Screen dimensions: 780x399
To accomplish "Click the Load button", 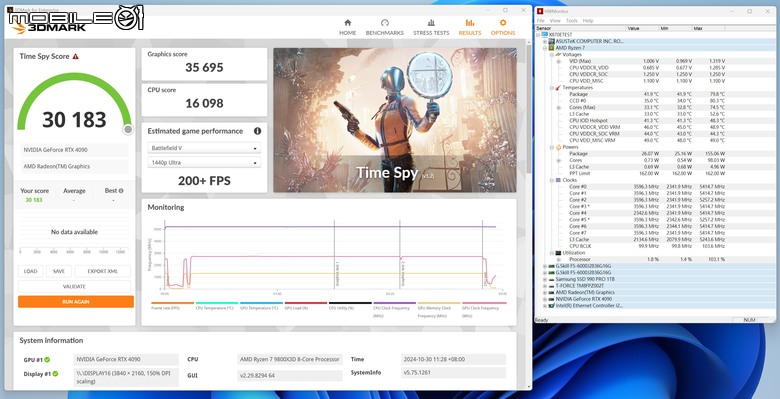I will pyautogui.click(x=30, y=271).
